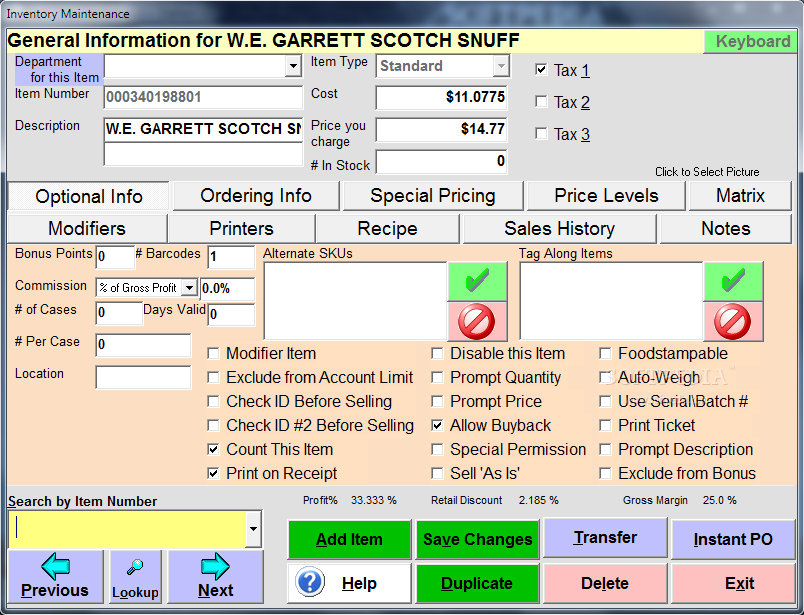Viewport: 804px width, 615px height.
Task: Check Disable this Item
Action: pos(437,353)
